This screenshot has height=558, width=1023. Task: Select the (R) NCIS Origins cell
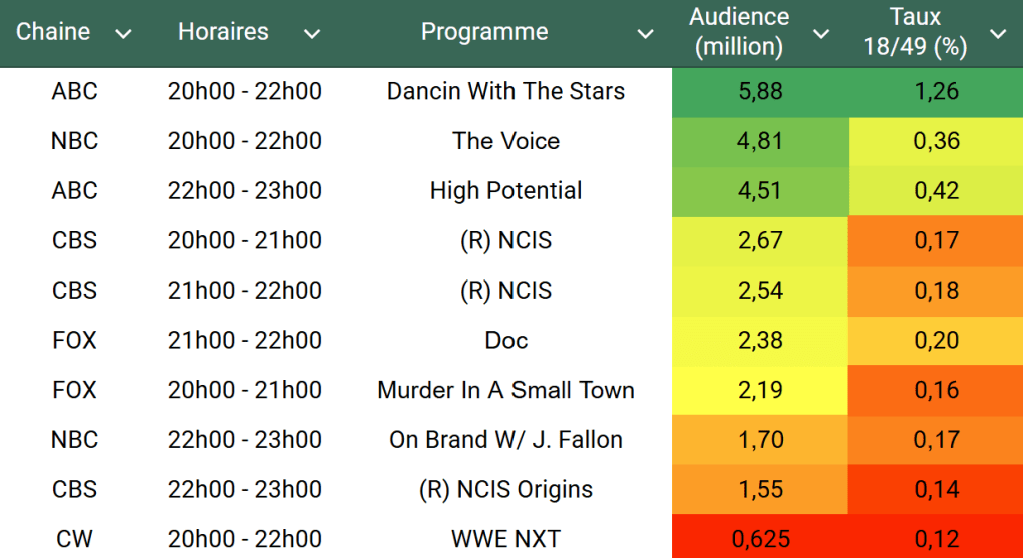pyautogui.click(x=505, y=489)
